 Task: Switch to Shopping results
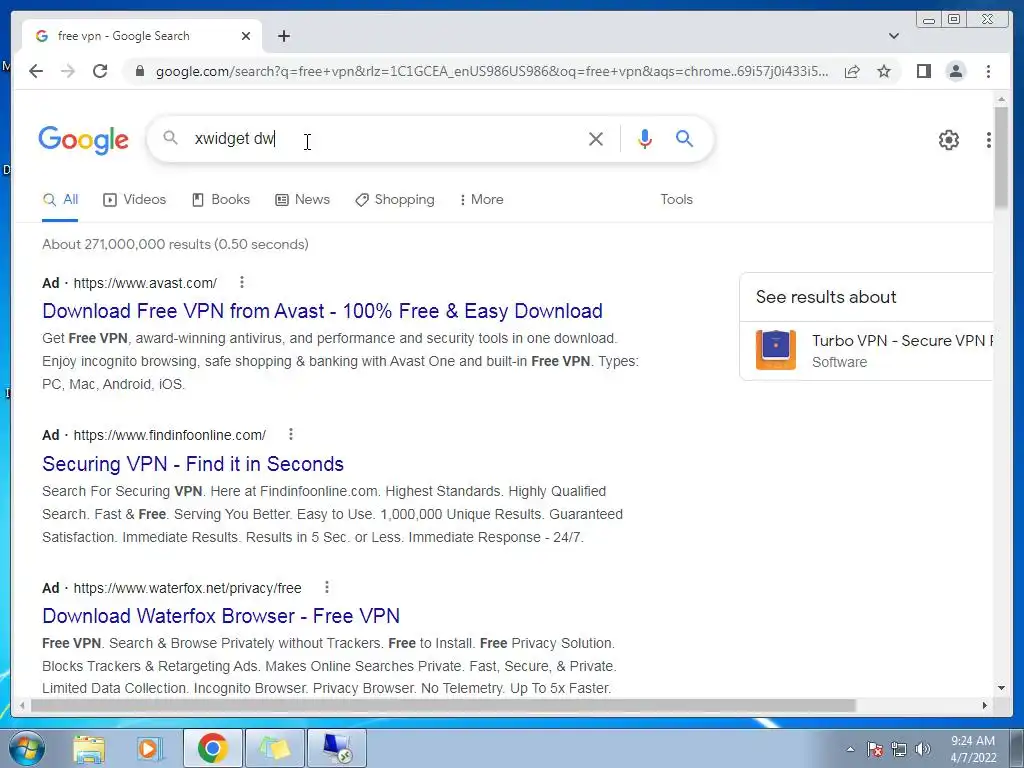tap(394, 199)
